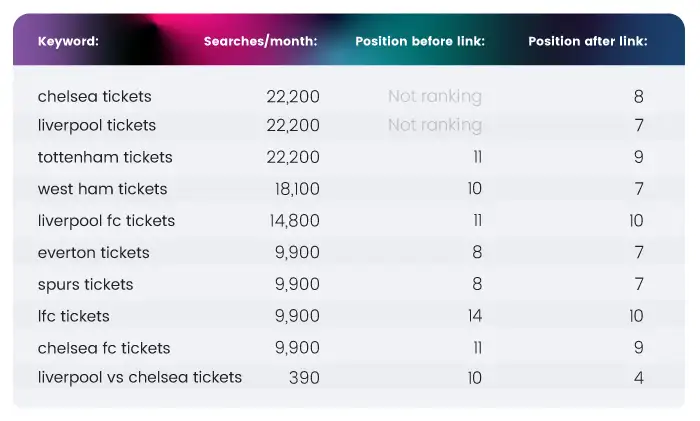Click position after value 4

(x=638, y=378)
